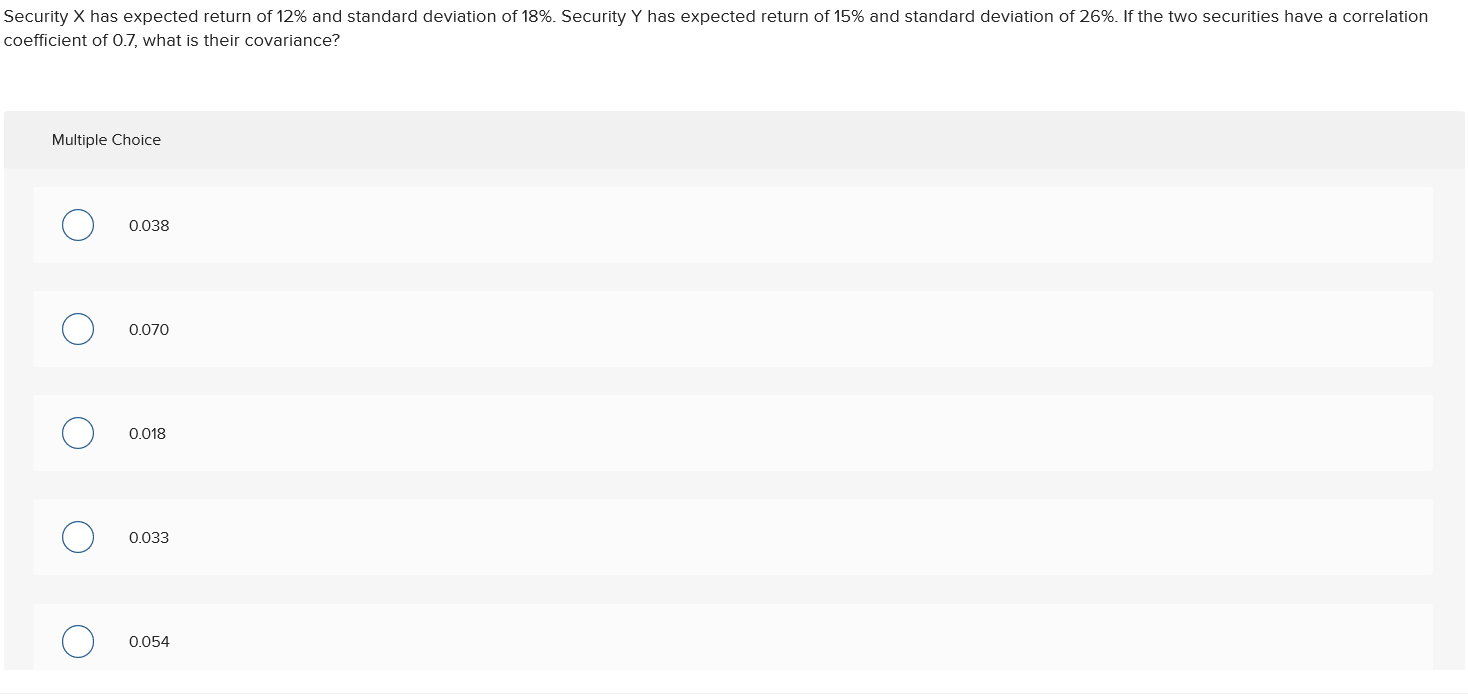Click the second answer option row
The height and width of the screenshot is (697, 1468).
point(700,328)
